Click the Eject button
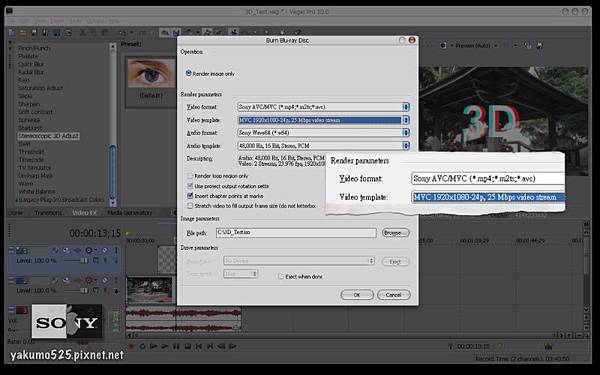The width and height of the screenshot is (600, 375). (x=395, y=262)
